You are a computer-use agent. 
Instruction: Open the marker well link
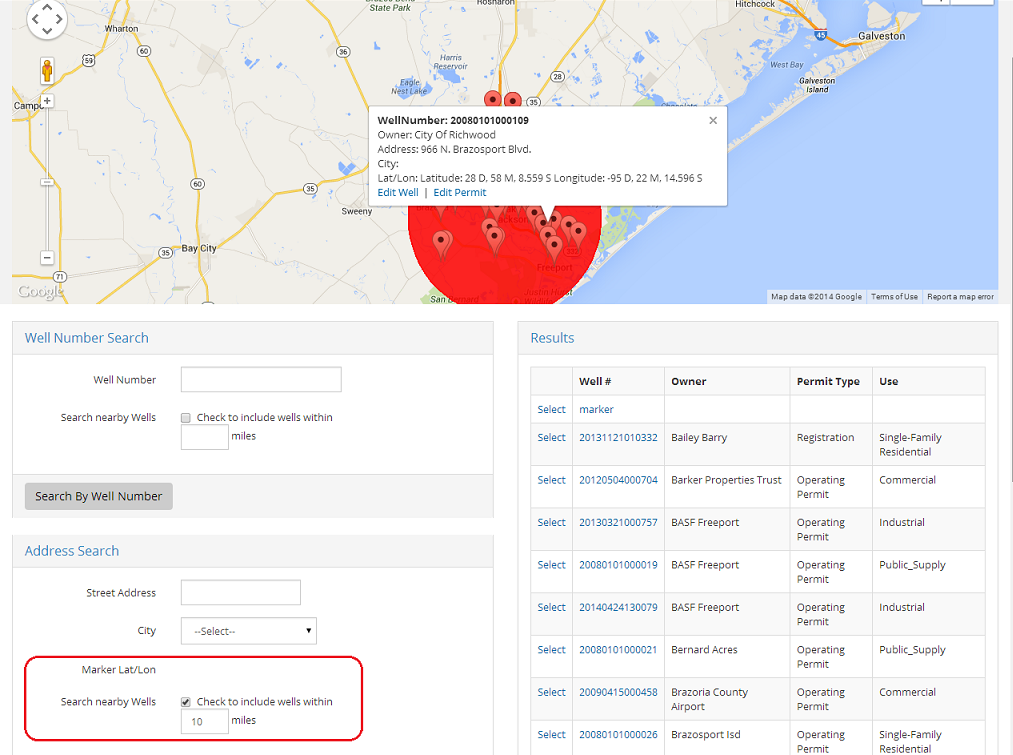point(596,409)
